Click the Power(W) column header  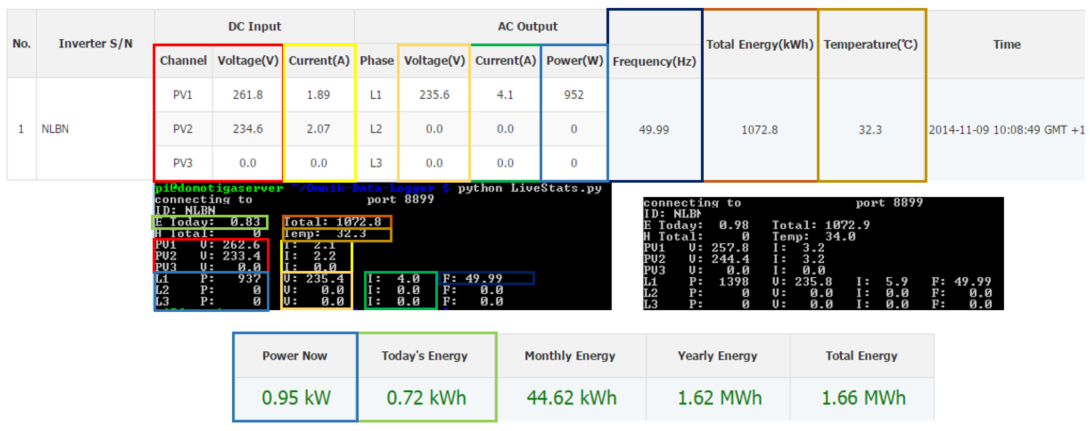574,61
